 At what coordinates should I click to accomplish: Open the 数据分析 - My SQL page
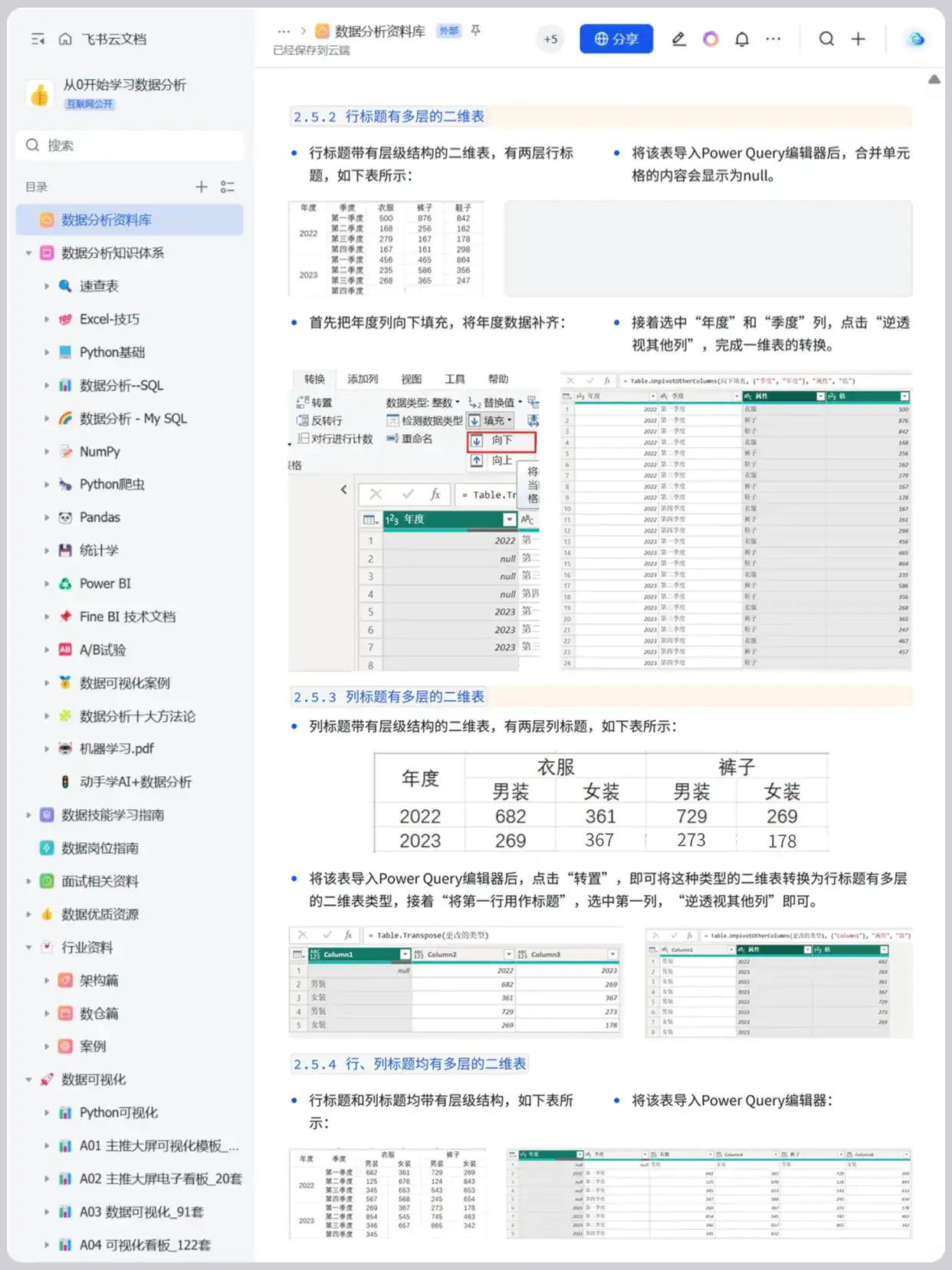133,419
